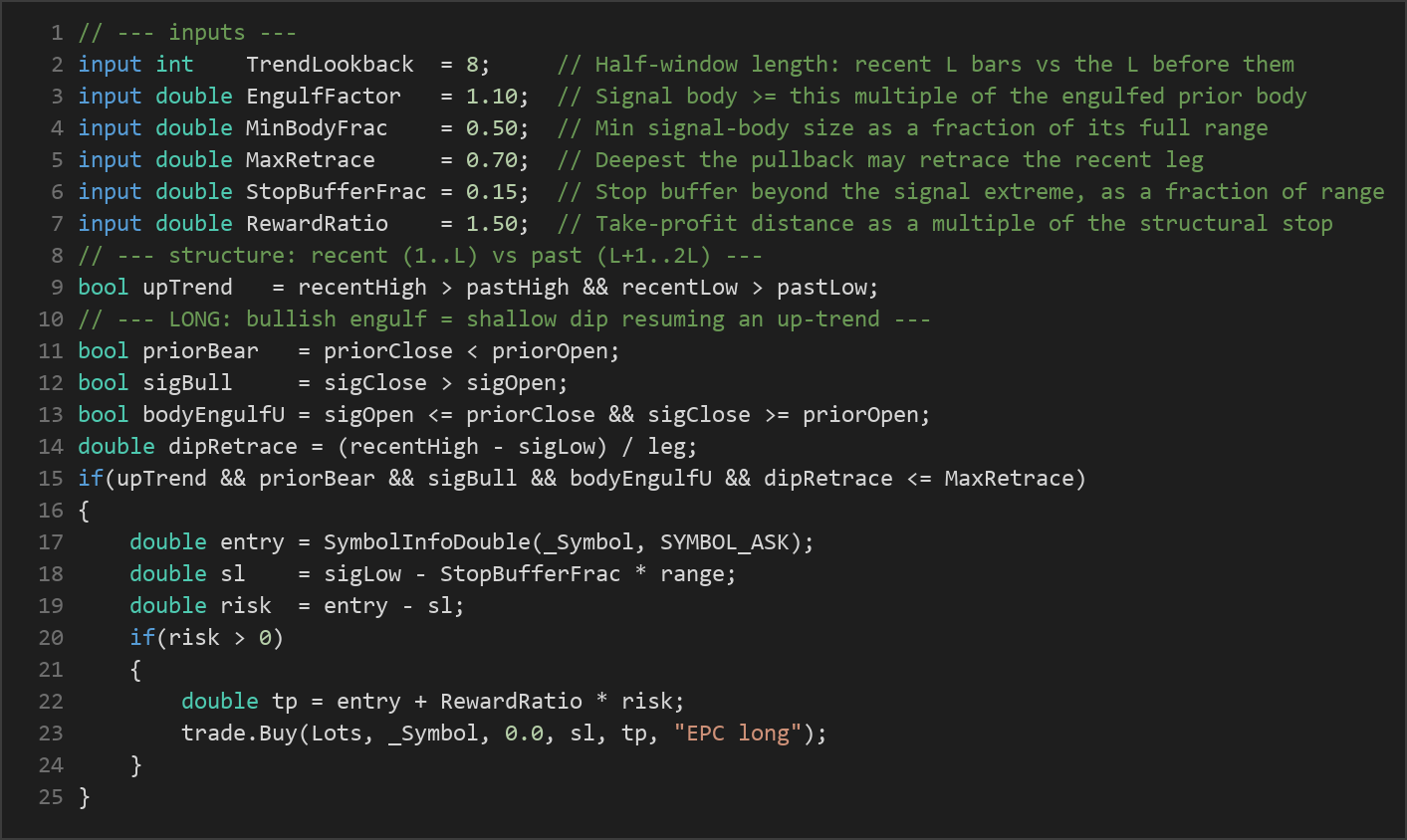Click the sigBull variable on line 12
Screen dimensions: 1407x840
click(187, 383)
